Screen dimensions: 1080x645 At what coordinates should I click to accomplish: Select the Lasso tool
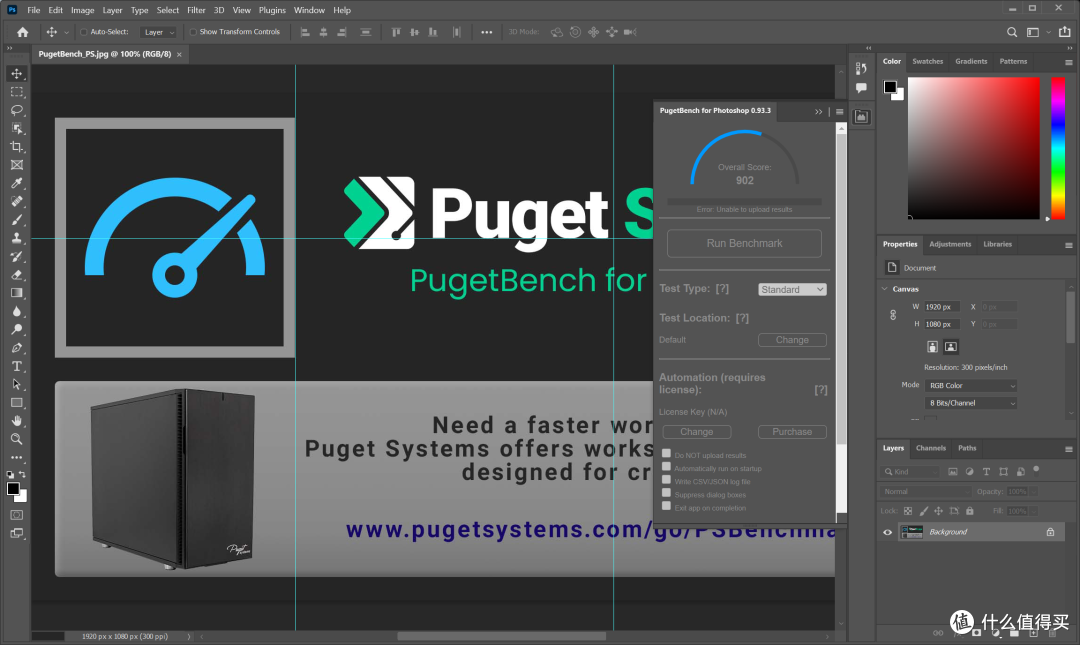[17, 110]
